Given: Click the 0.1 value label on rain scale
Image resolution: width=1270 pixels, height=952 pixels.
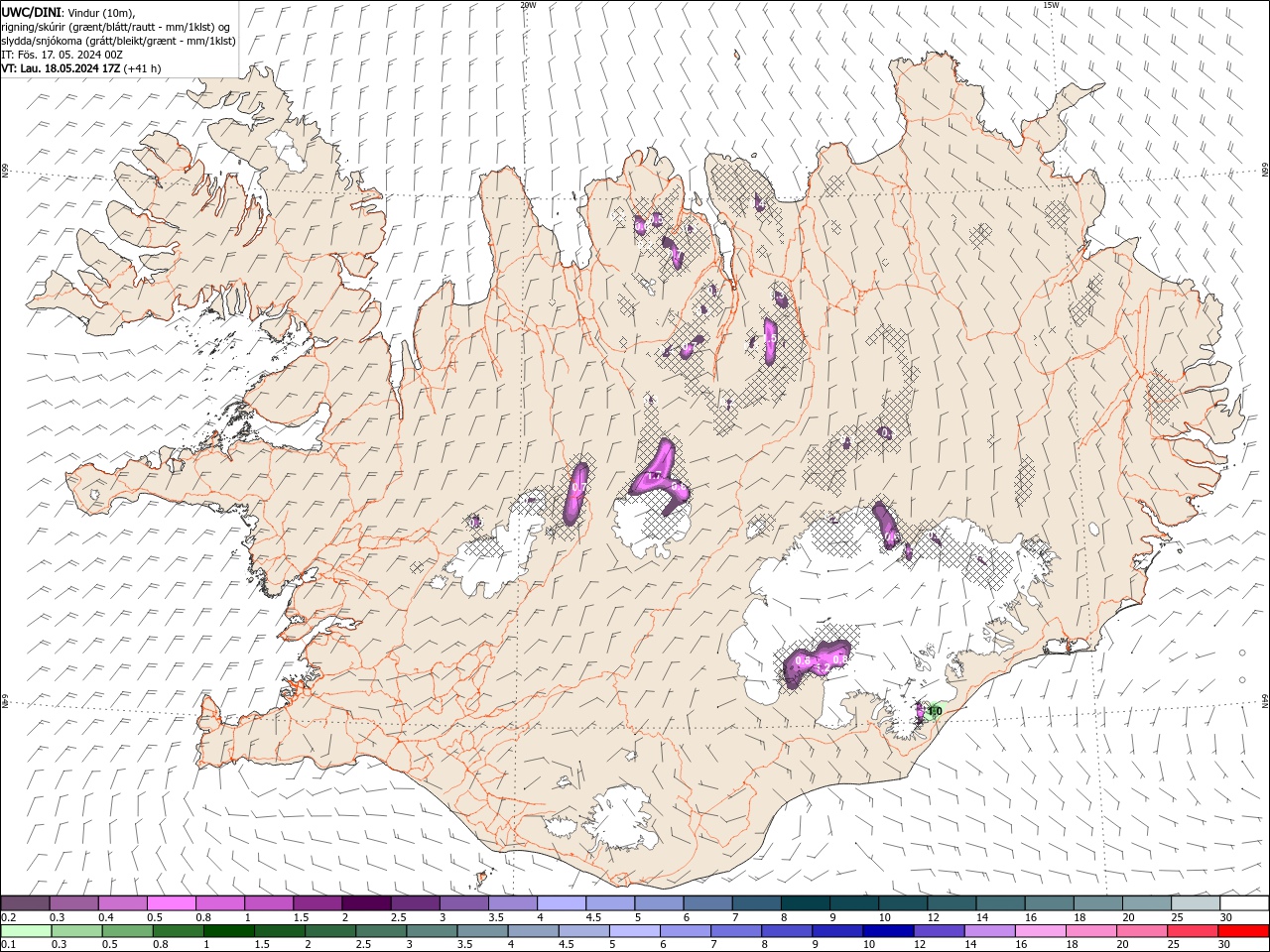Looking at the screenshot, I should pos(8,944).
